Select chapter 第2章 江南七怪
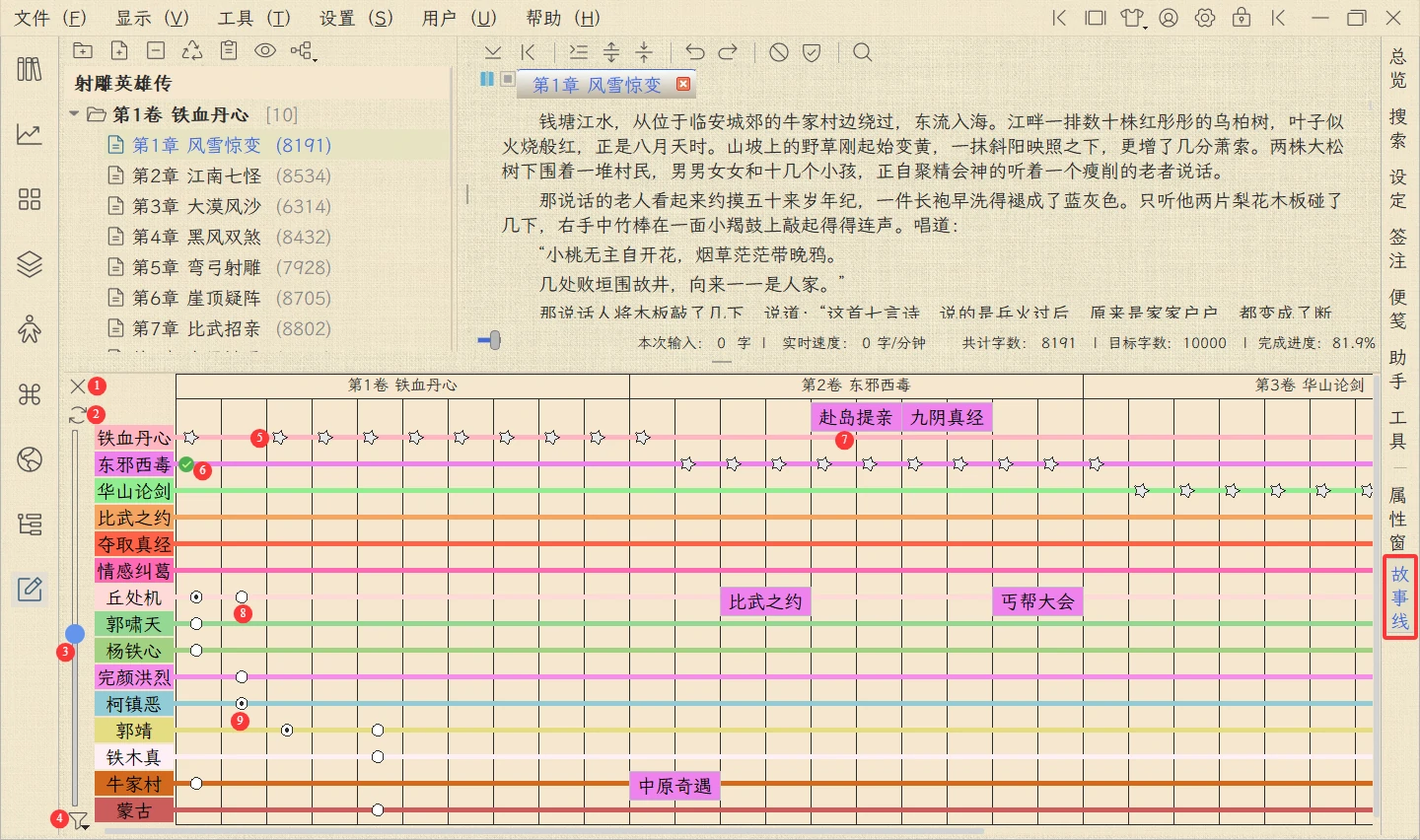The image size is (1420, 840). tap(232, 175)
